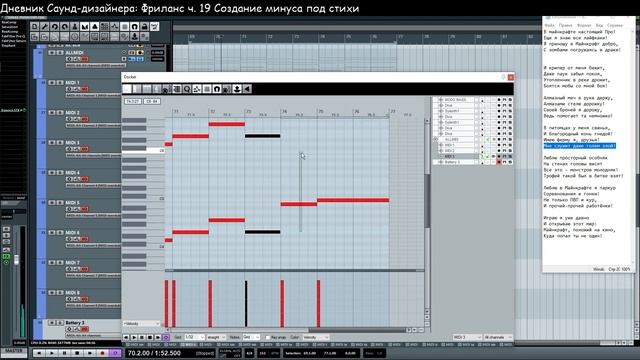Toggle the purple repeat button in main transport

click(x=115, y=353)
